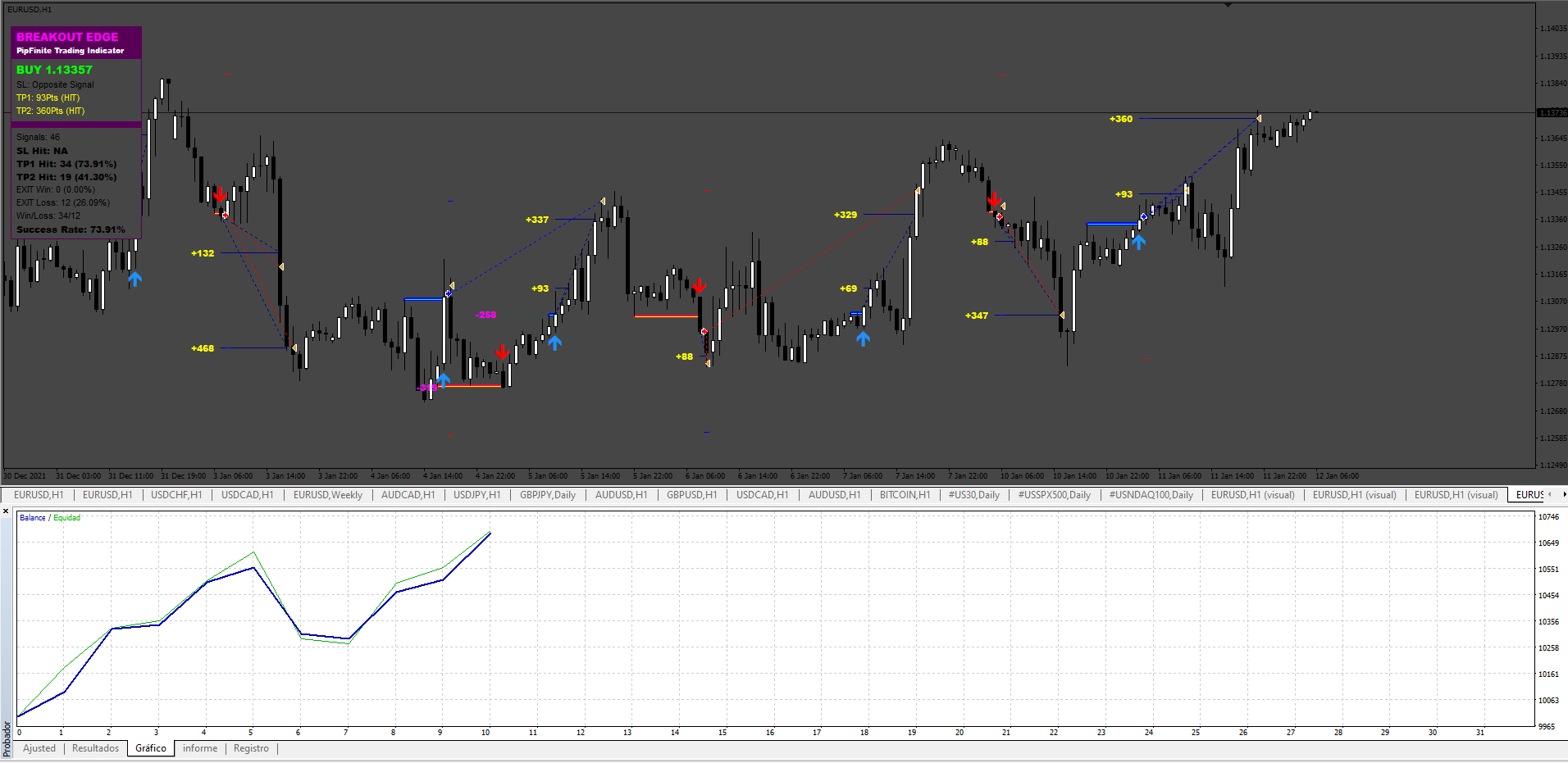This screenshot has height=763, width=1568.
Task: Click the current price tag 1.13738
Action: (1551, 112)
